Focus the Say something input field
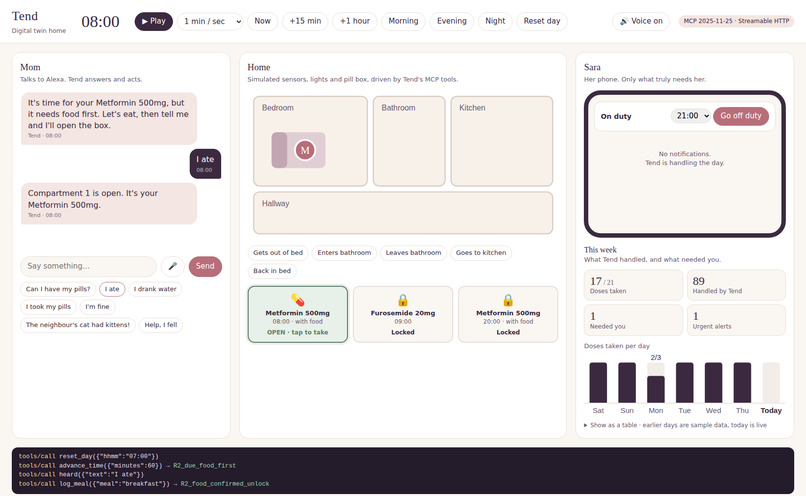806x496 pixels. coord(88,266)
